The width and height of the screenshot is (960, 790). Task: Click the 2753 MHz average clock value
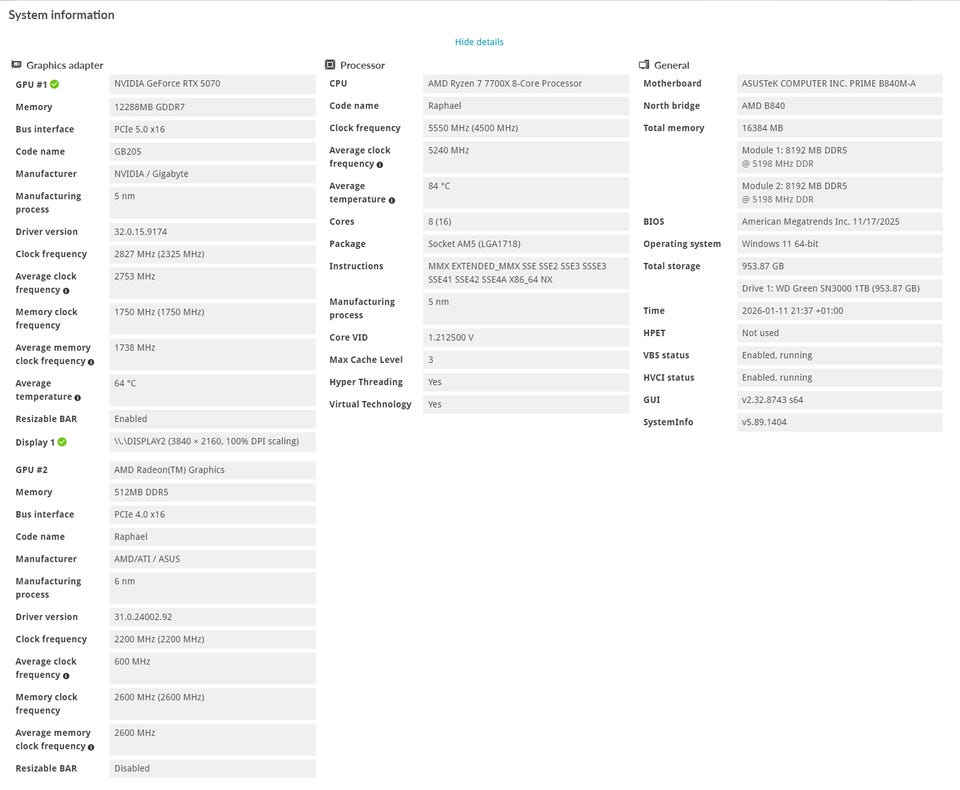[212, 283]
